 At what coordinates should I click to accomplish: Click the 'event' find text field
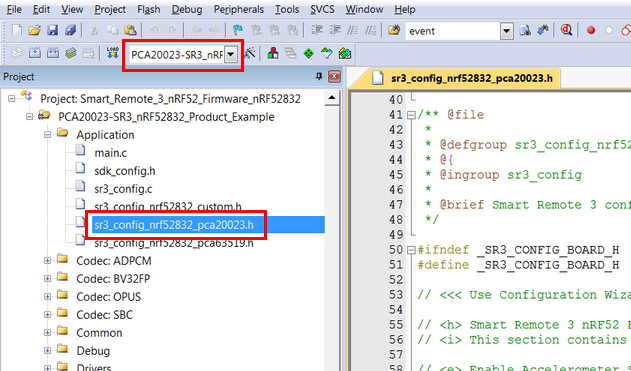pos(453,31)
